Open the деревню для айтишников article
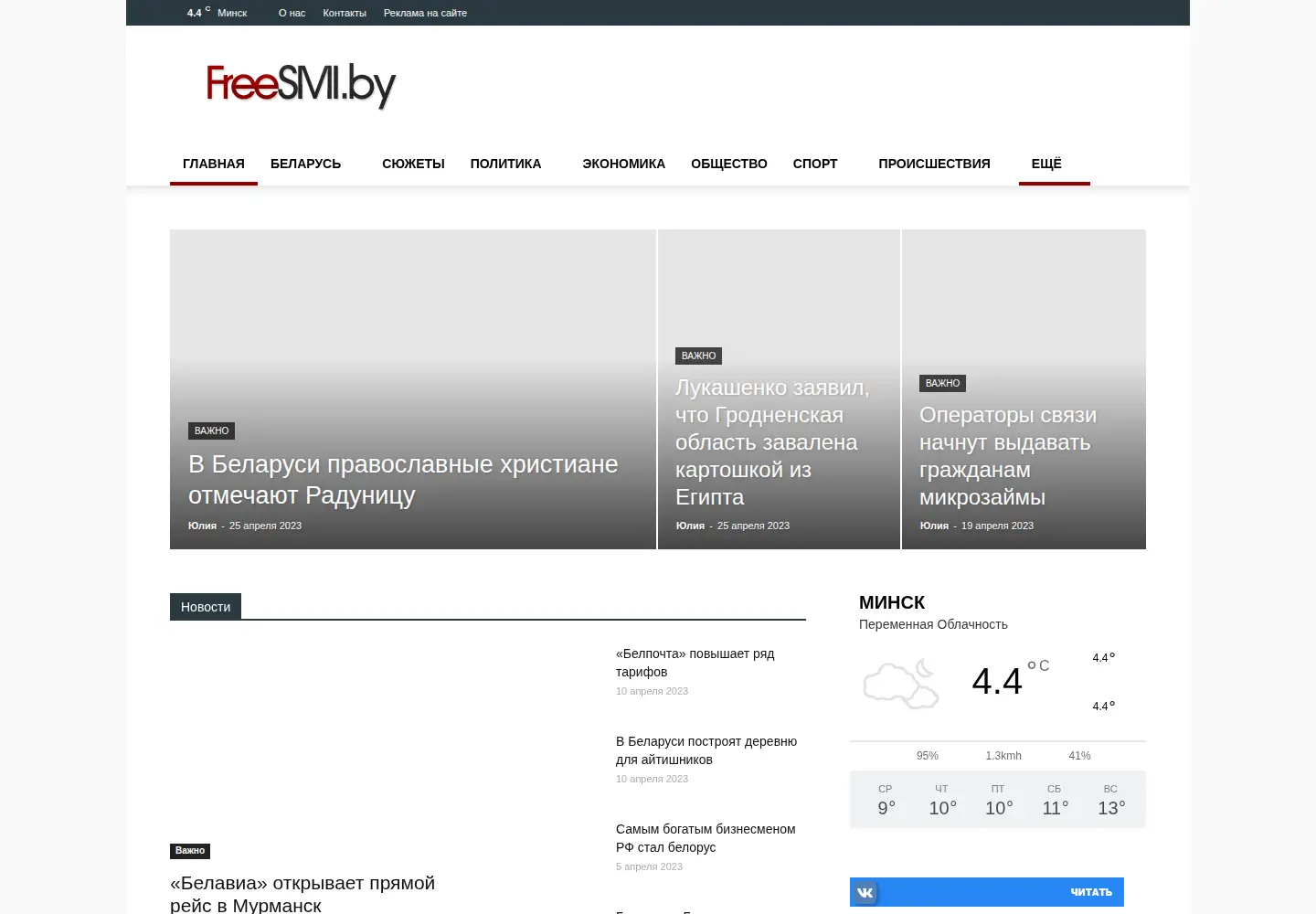 (706, 750)
